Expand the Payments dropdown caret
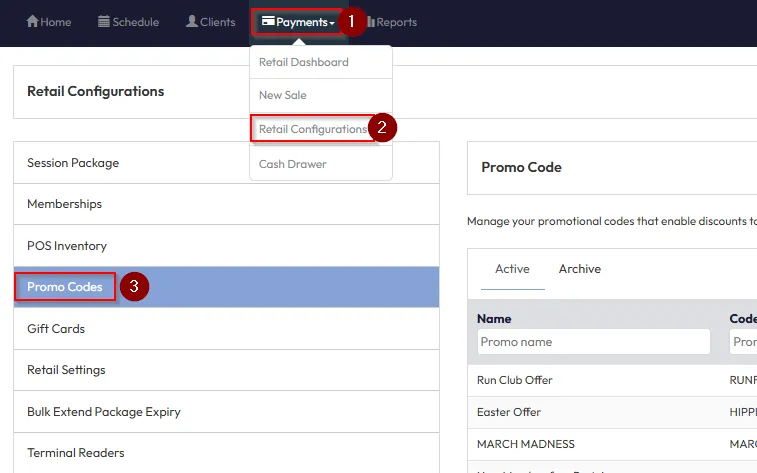The height and width of the screenshot is (473, 757). coord(332,23)
